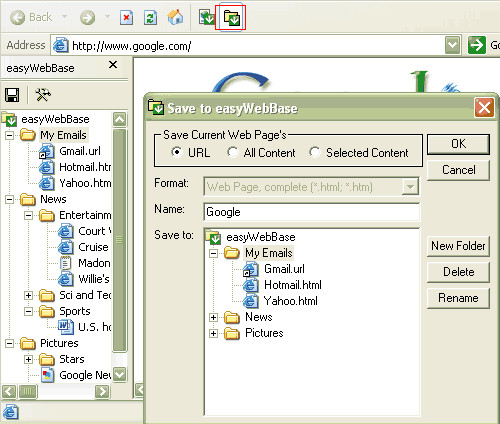Select Hotmail file in sidebar tree
This screenshot has width=500, height=424.
click(x=85, y=167)
